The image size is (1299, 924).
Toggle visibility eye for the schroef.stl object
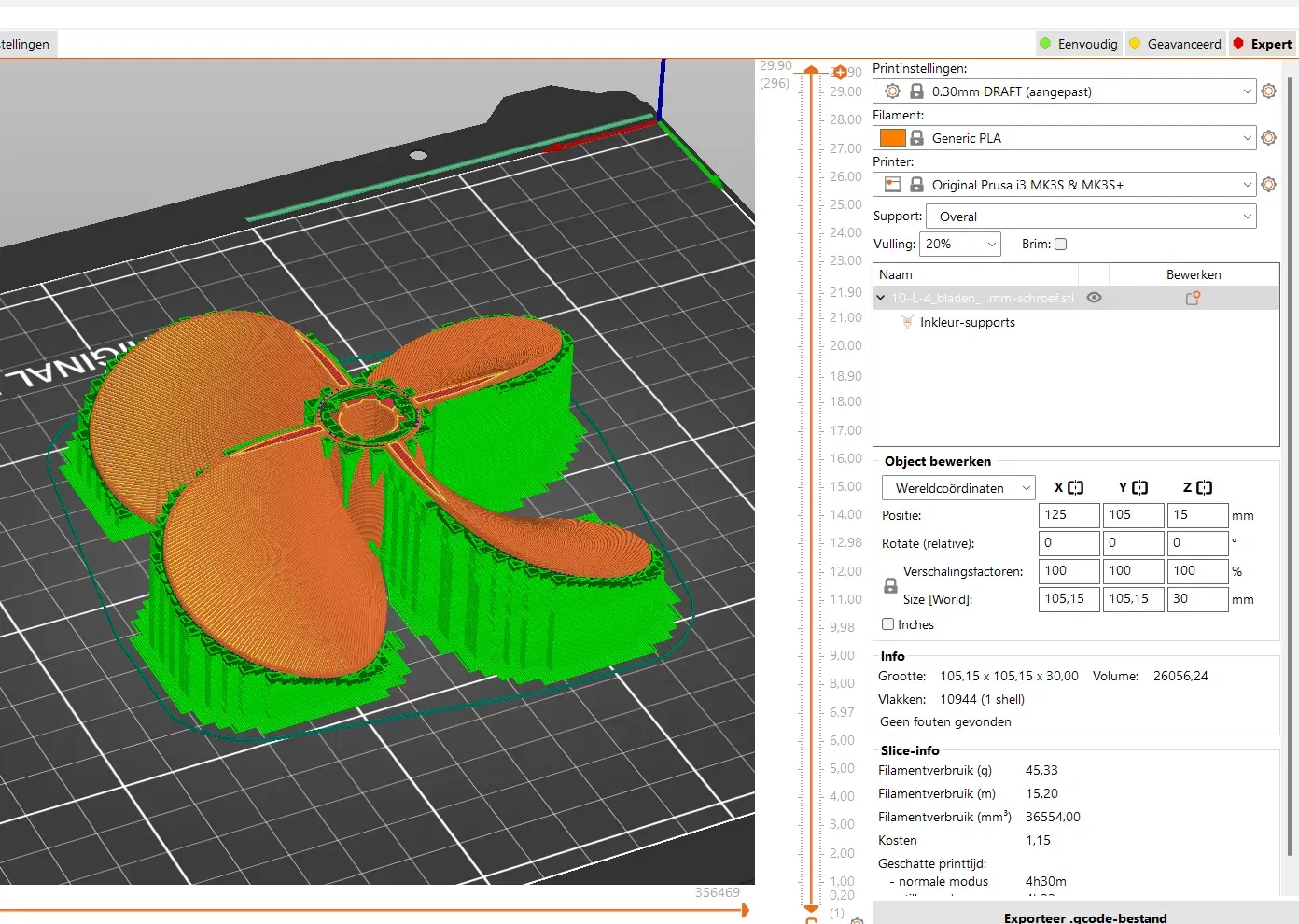coord(1095,298)
